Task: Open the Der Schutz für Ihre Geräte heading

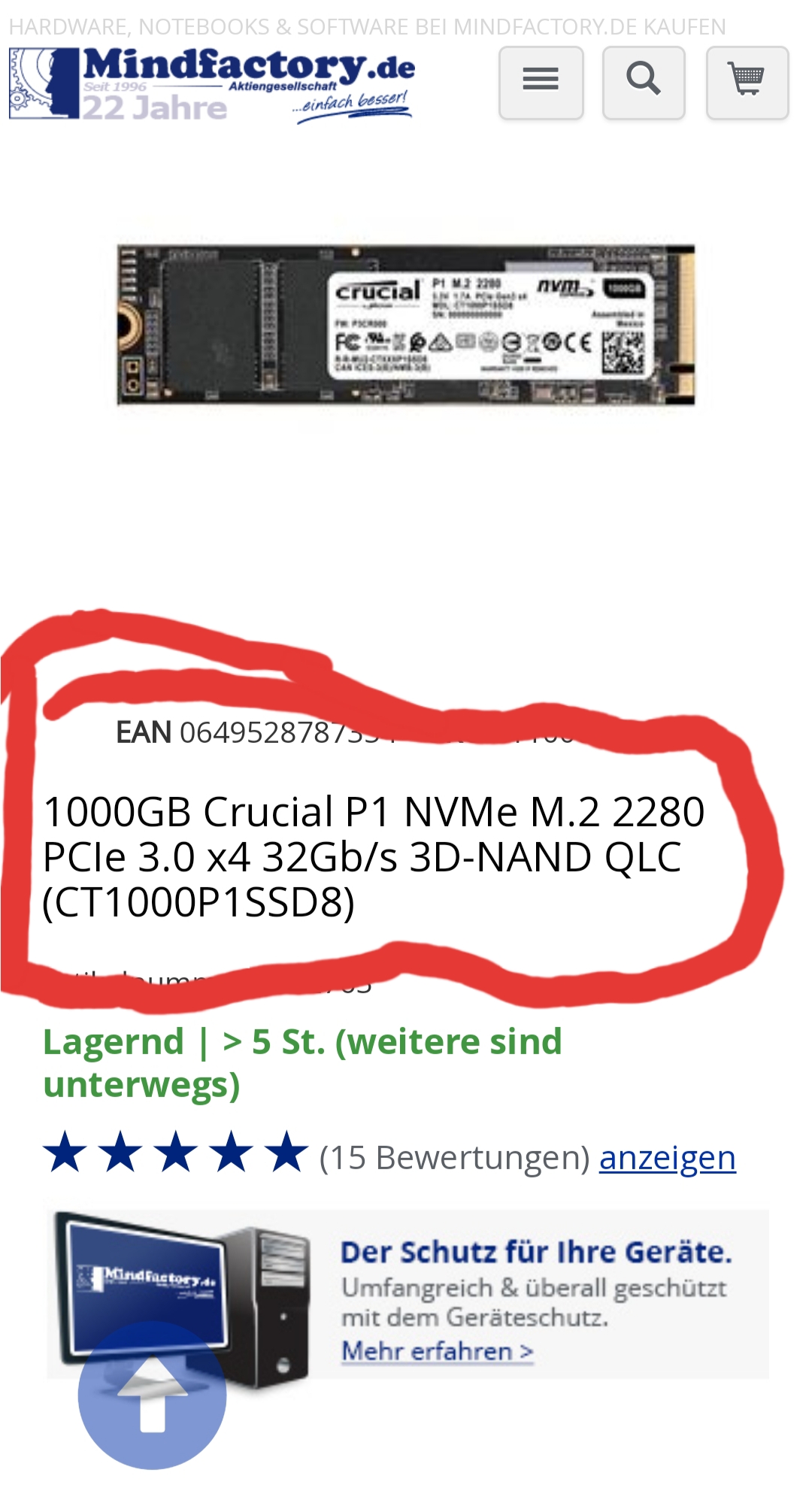Action: tap(536, 1253)
